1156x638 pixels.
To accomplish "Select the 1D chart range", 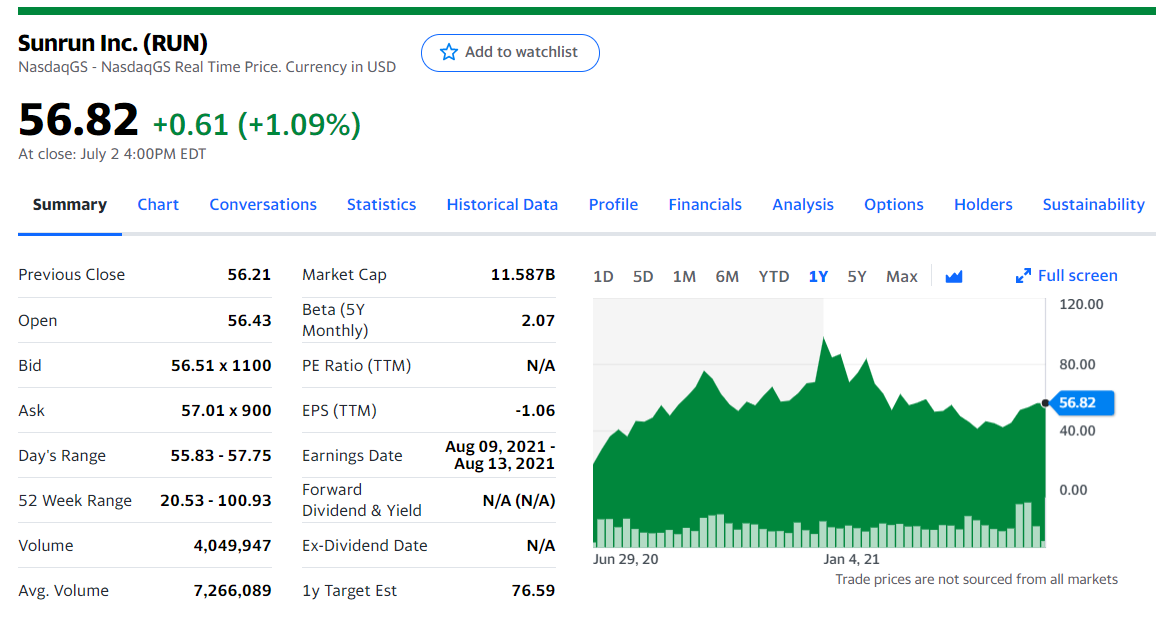I will (603, 276).
